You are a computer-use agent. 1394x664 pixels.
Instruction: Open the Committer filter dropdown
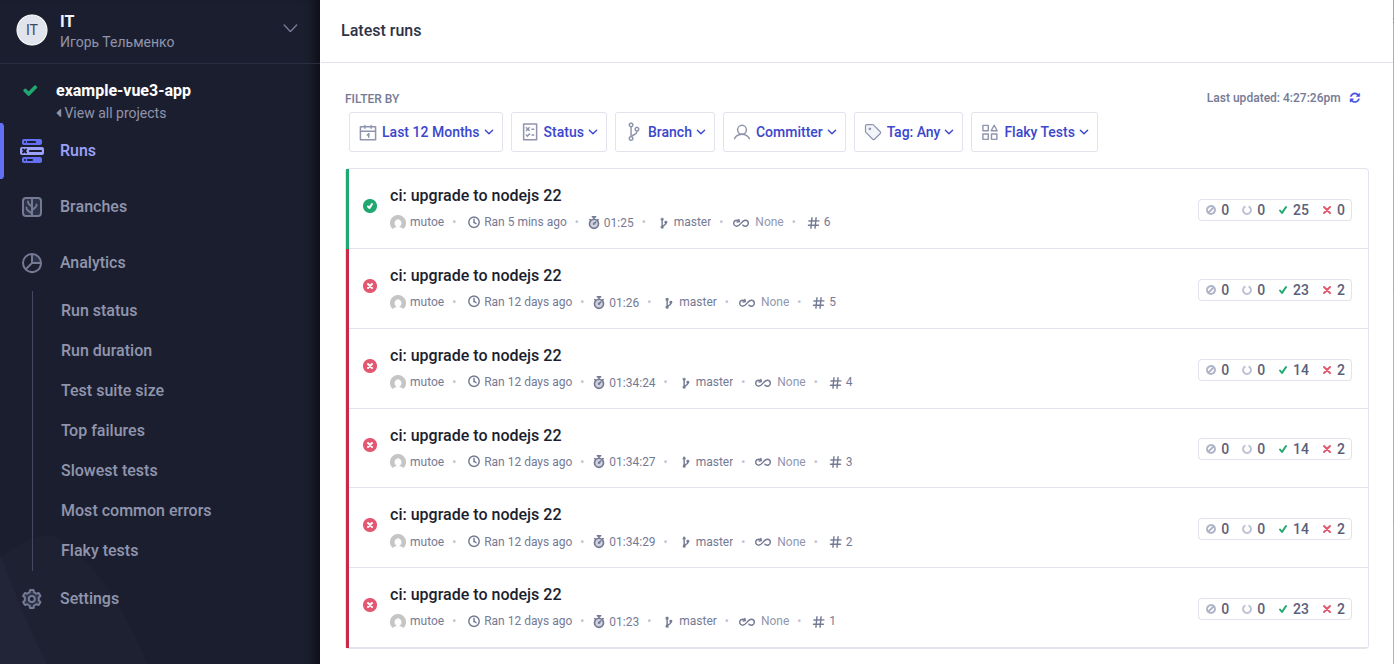pyautogui.click(x=784, y=132)
